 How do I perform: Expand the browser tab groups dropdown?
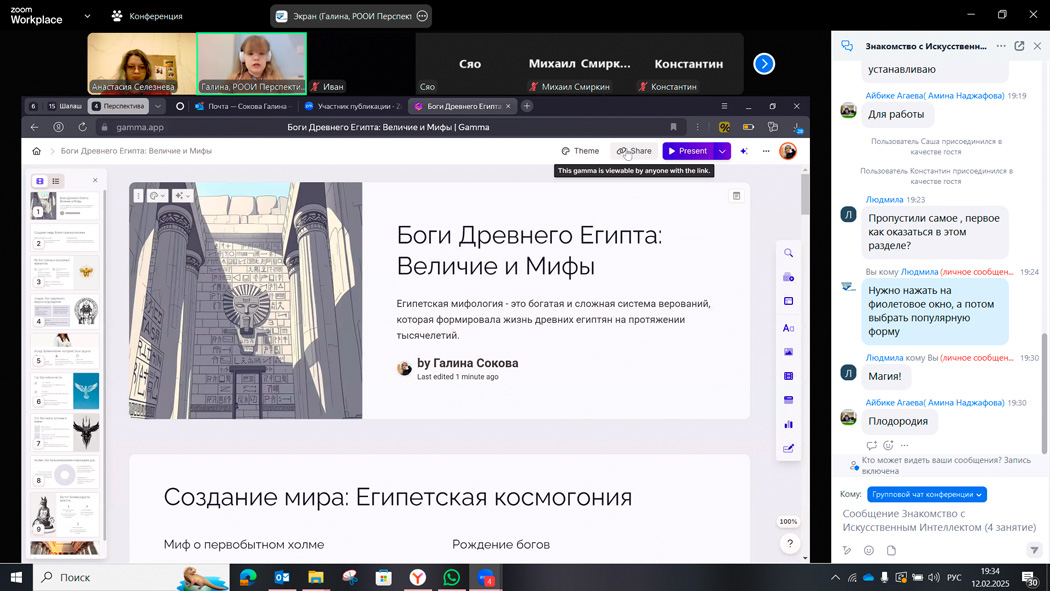[x=157, y=106]
